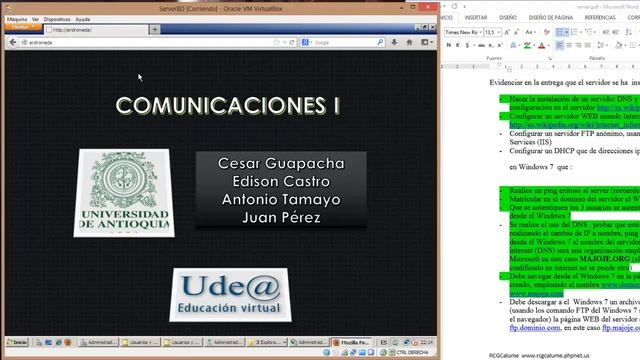This screenshot has height=360, width=640.
Task: Center text in Word
Action: [569, 45]
